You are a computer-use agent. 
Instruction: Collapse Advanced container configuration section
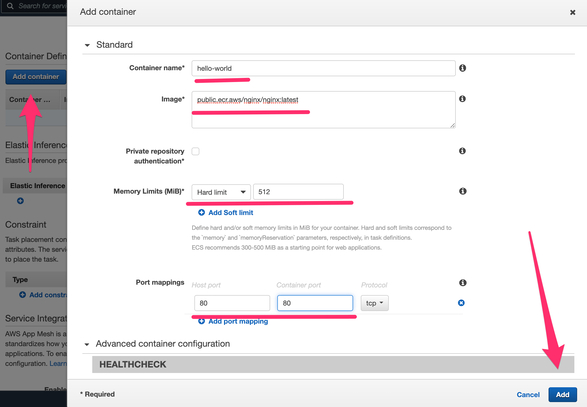click(87, 344)
